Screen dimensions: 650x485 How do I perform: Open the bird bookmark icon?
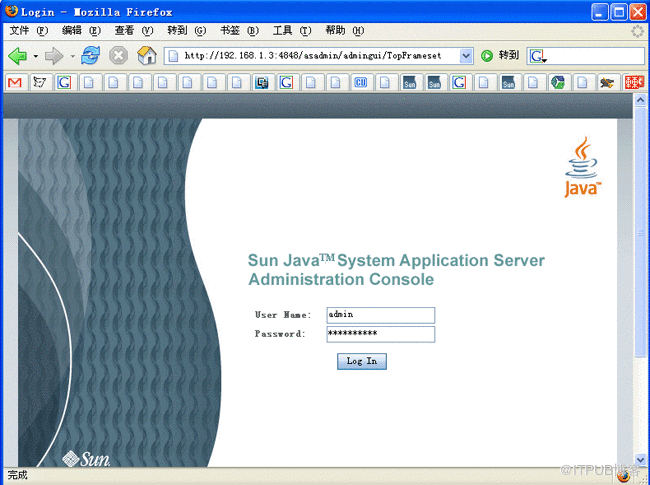click(607, 82)
